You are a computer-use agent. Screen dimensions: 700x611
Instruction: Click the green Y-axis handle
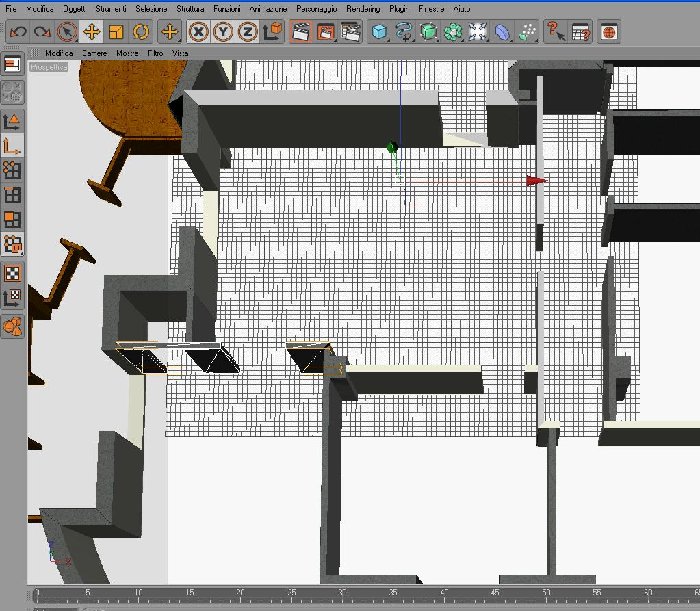point(392,147)
